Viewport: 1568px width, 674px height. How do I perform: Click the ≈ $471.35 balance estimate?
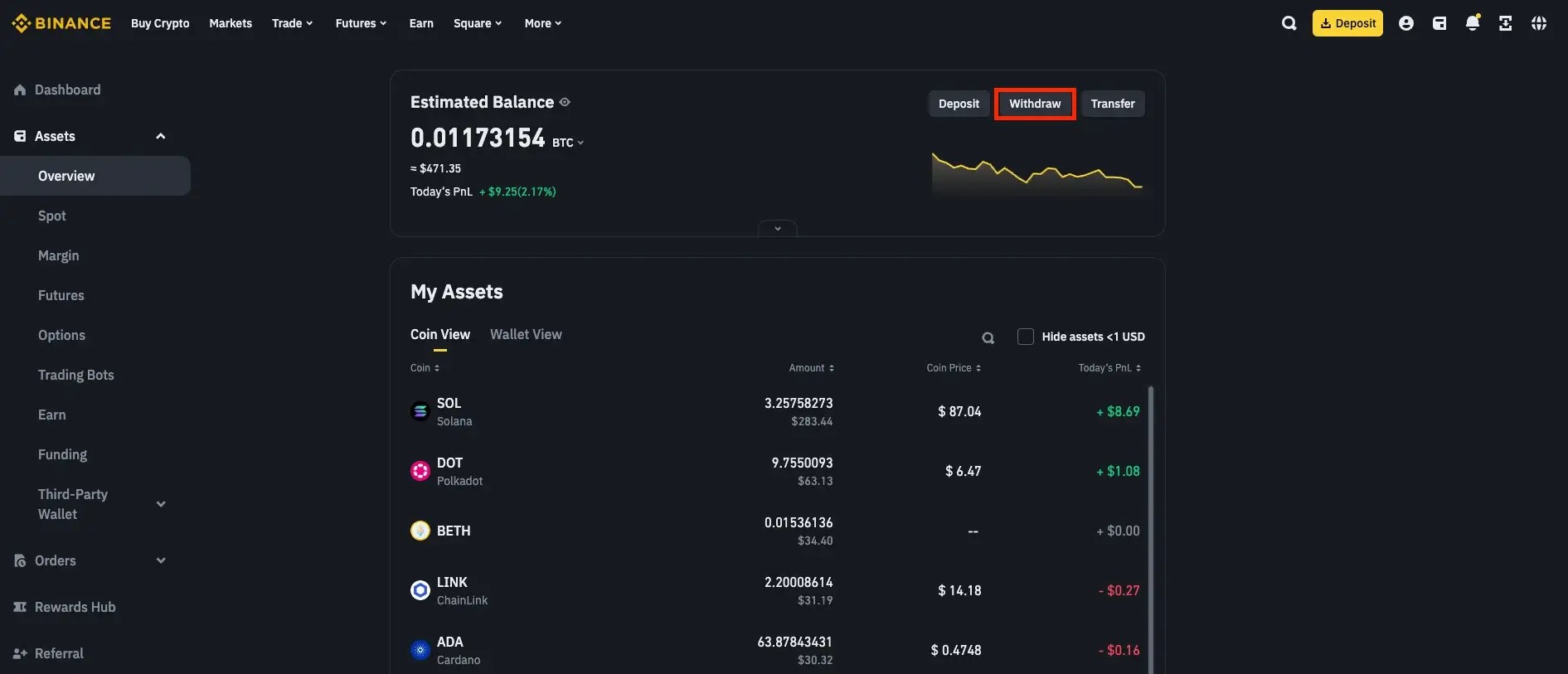(x=435, y=168)
